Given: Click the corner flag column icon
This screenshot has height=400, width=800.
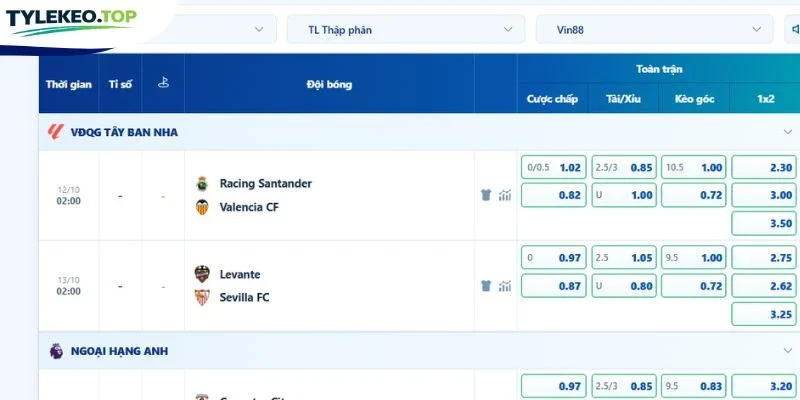Looking at the screenshot, I should pos(163,83).
